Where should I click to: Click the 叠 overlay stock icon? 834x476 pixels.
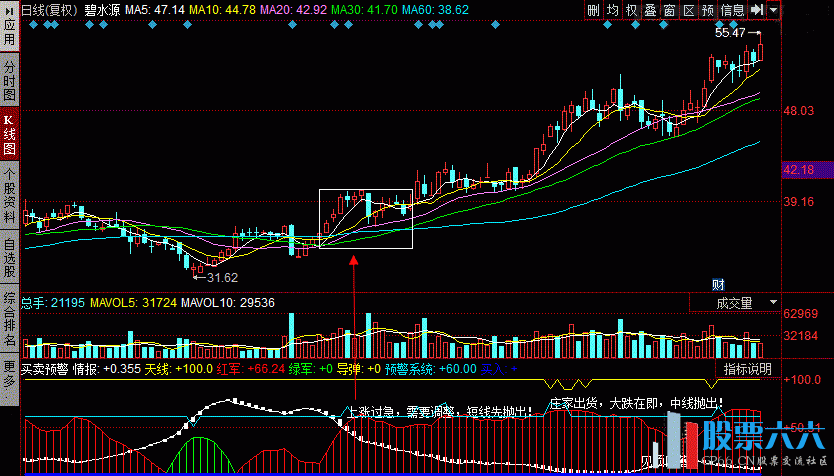(651, 10)
